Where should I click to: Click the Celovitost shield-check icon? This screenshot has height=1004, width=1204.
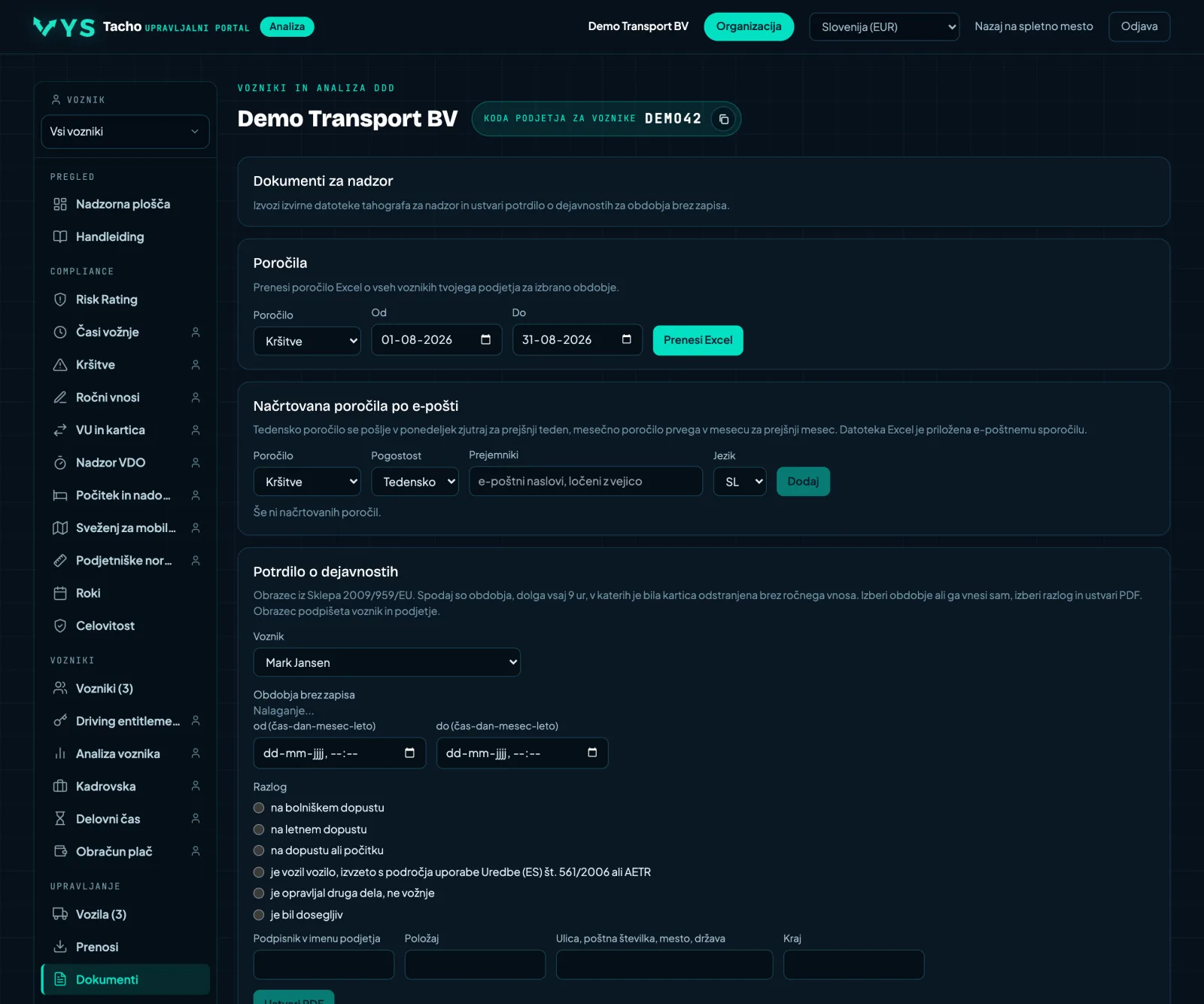tap(60, 625)
